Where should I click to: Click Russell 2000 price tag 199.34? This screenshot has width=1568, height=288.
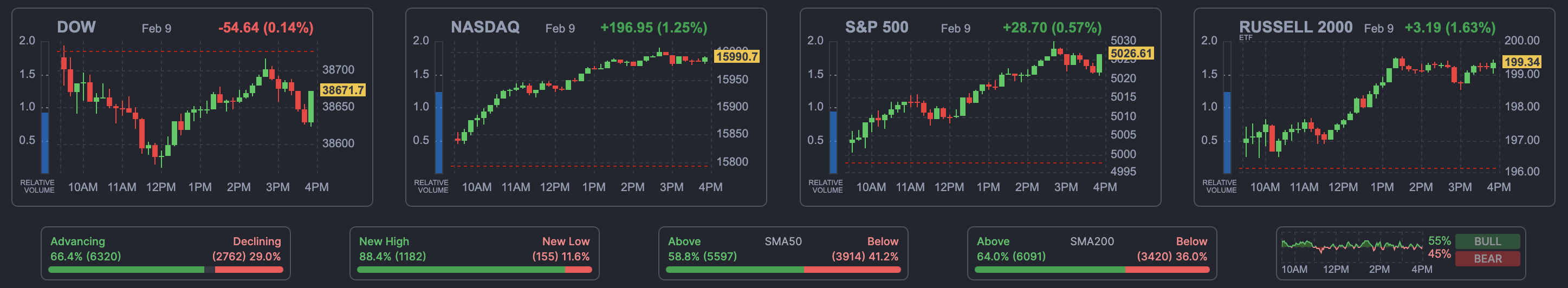pyautogui.click(x=1522, y=62)
